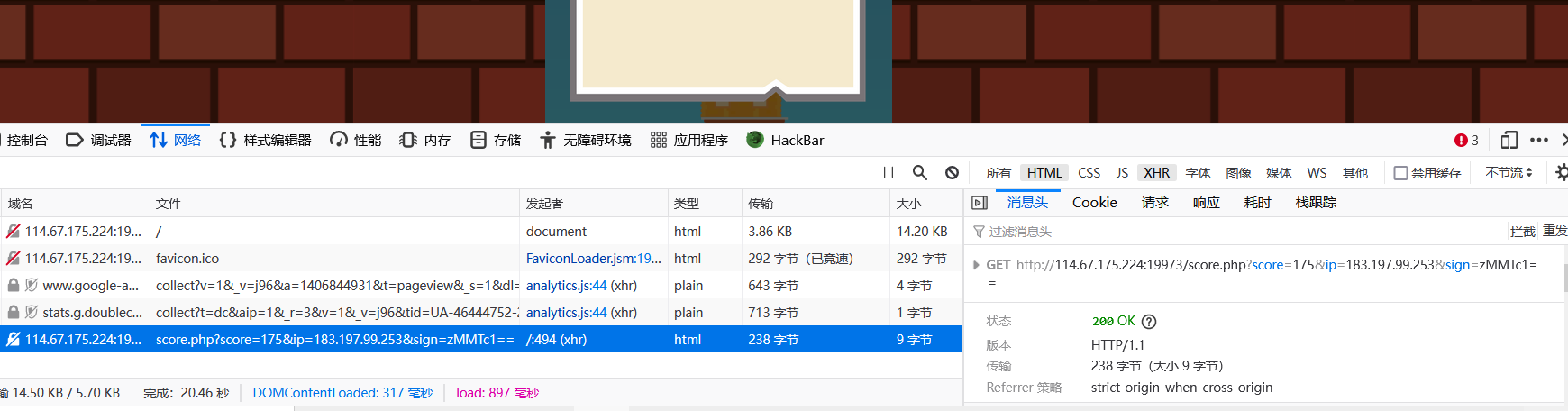
Task: Select the favicon.ico request row
Action: [481, 259]
